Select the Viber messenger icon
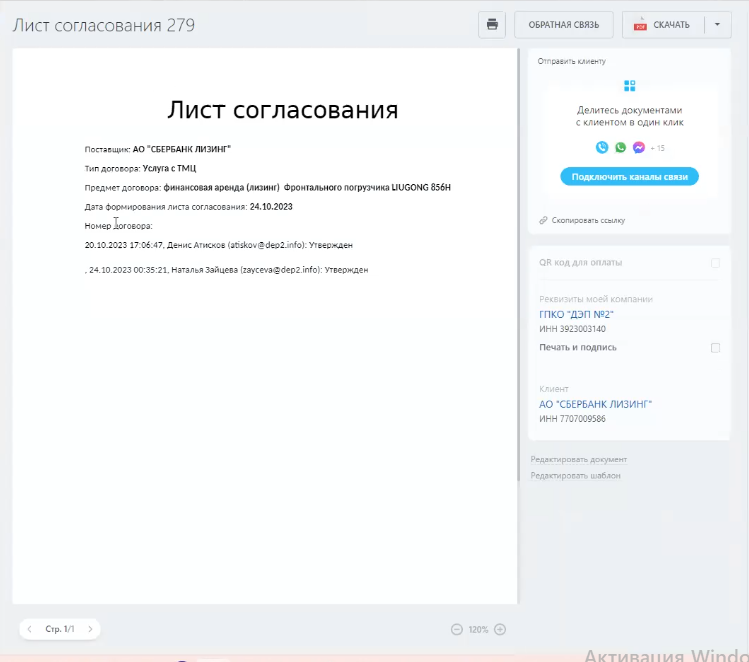 click(x=602, y=148)
